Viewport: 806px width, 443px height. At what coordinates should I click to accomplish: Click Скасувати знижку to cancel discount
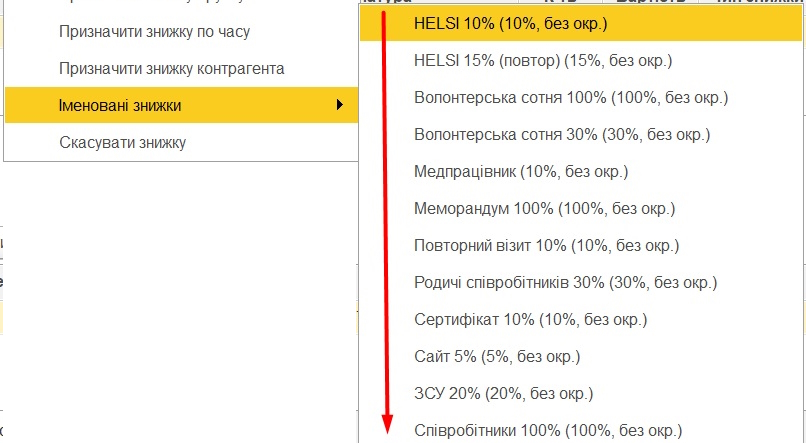pos(124,142)
